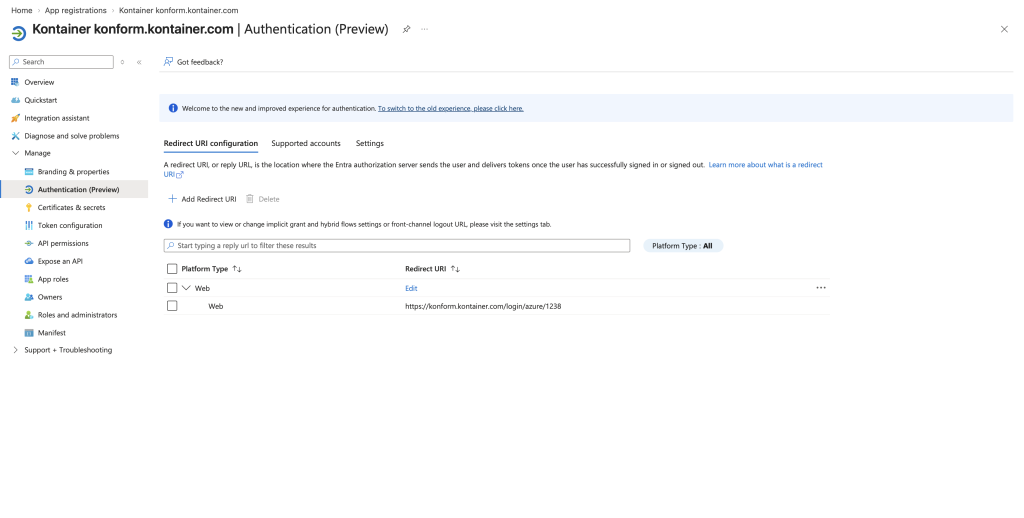Screen dimensions: 1024x518
Task: Click the Diagnose and solve problems wrench icon
Action: pos(15,136)
